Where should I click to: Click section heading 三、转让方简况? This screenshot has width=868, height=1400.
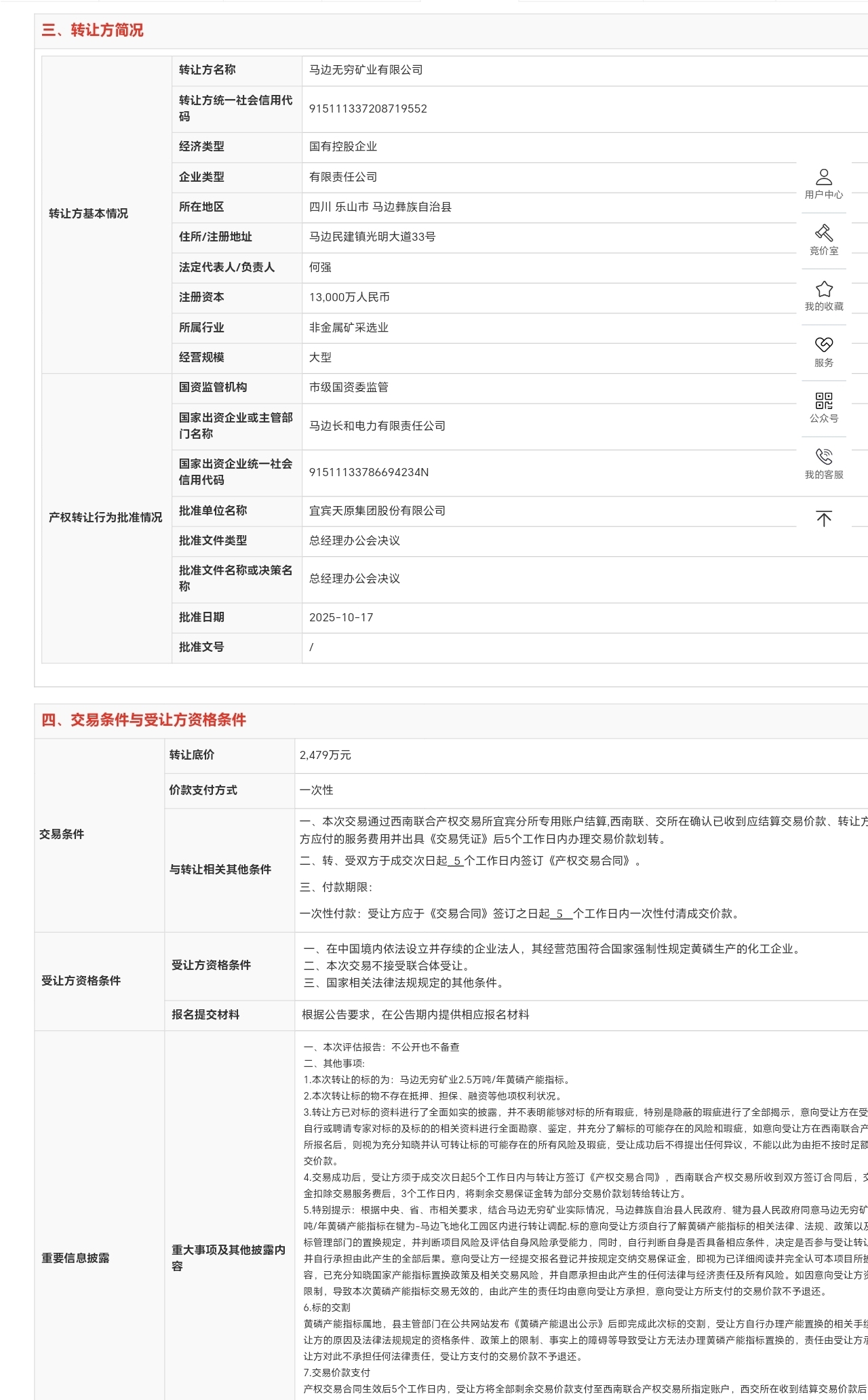93,31
